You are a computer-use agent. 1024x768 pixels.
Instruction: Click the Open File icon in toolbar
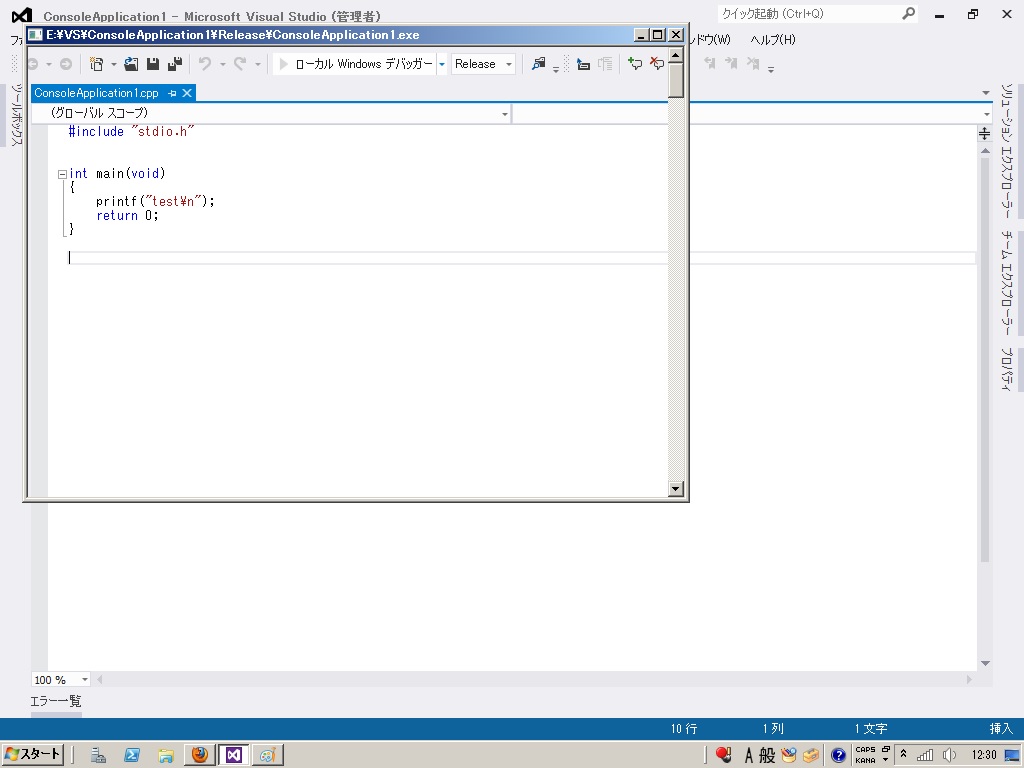(131, 64)
